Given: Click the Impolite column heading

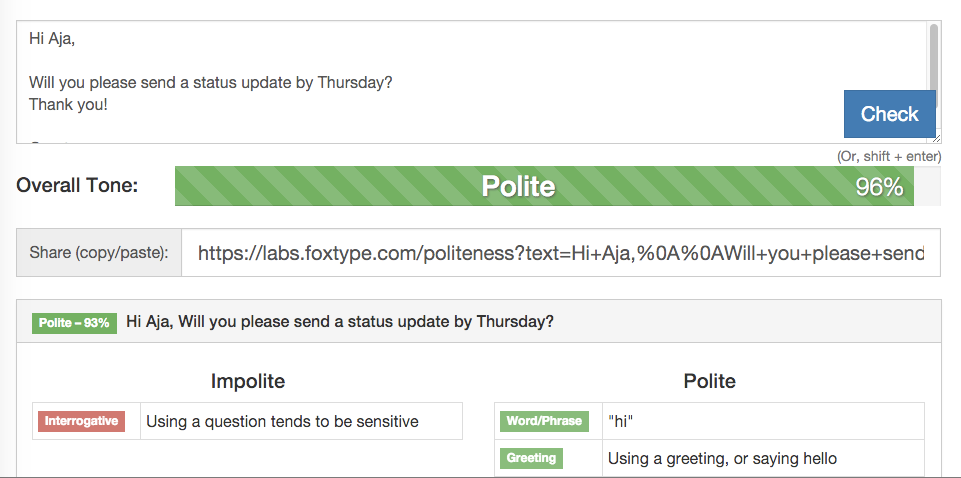Looking at the screenshot, I should point(248,381).
